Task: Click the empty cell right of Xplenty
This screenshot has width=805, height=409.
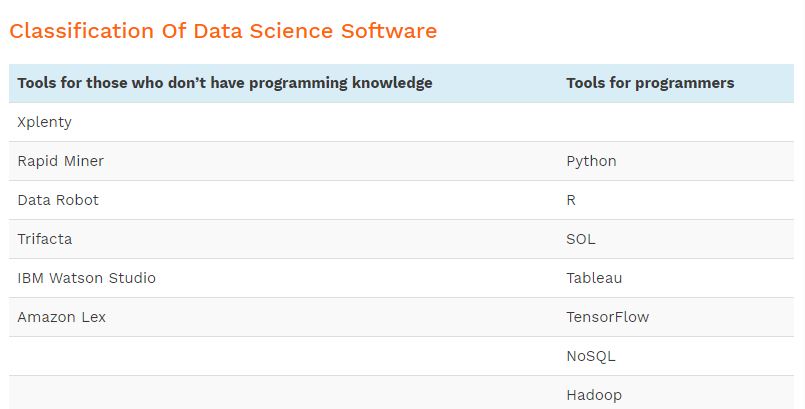Action: tap(675, 122)
